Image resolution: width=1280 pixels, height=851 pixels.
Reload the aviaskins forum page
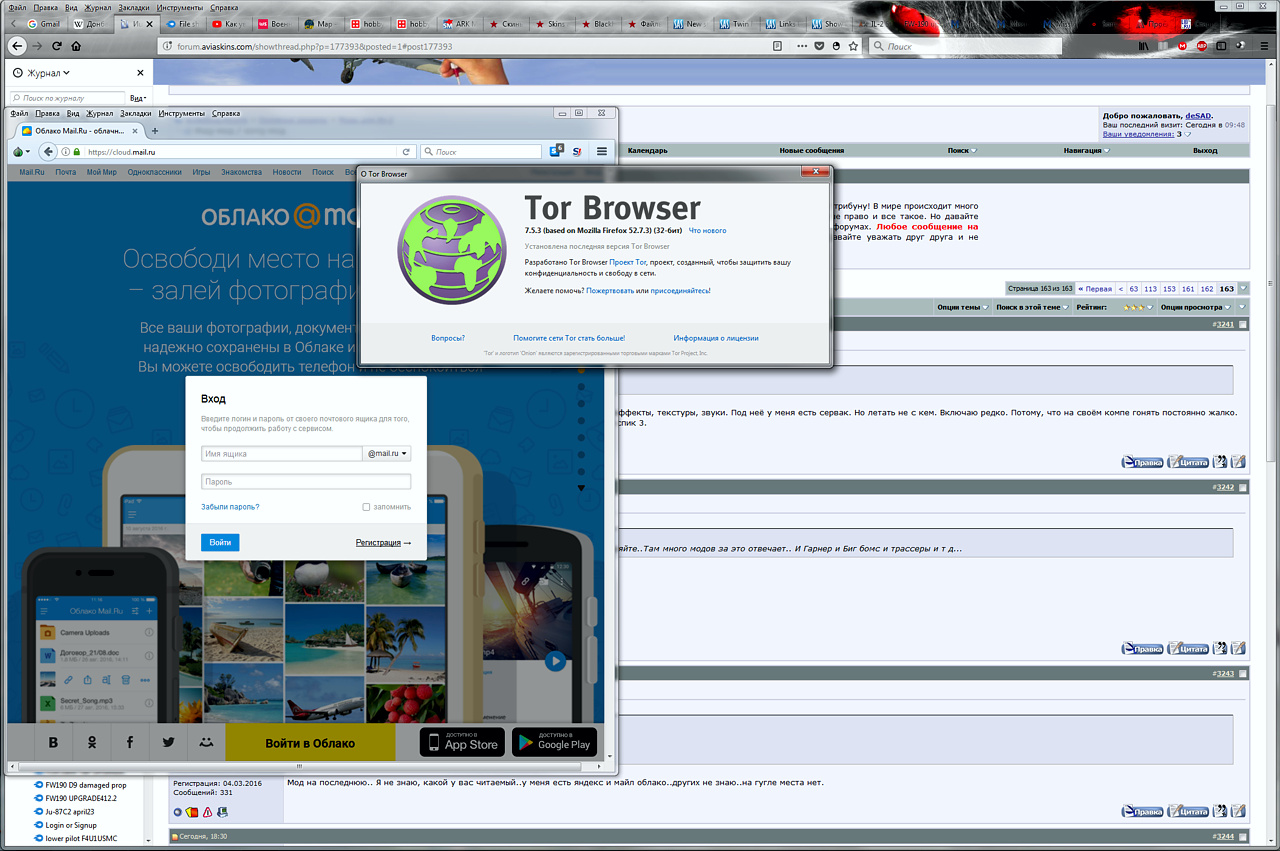[x=56, y=46]
